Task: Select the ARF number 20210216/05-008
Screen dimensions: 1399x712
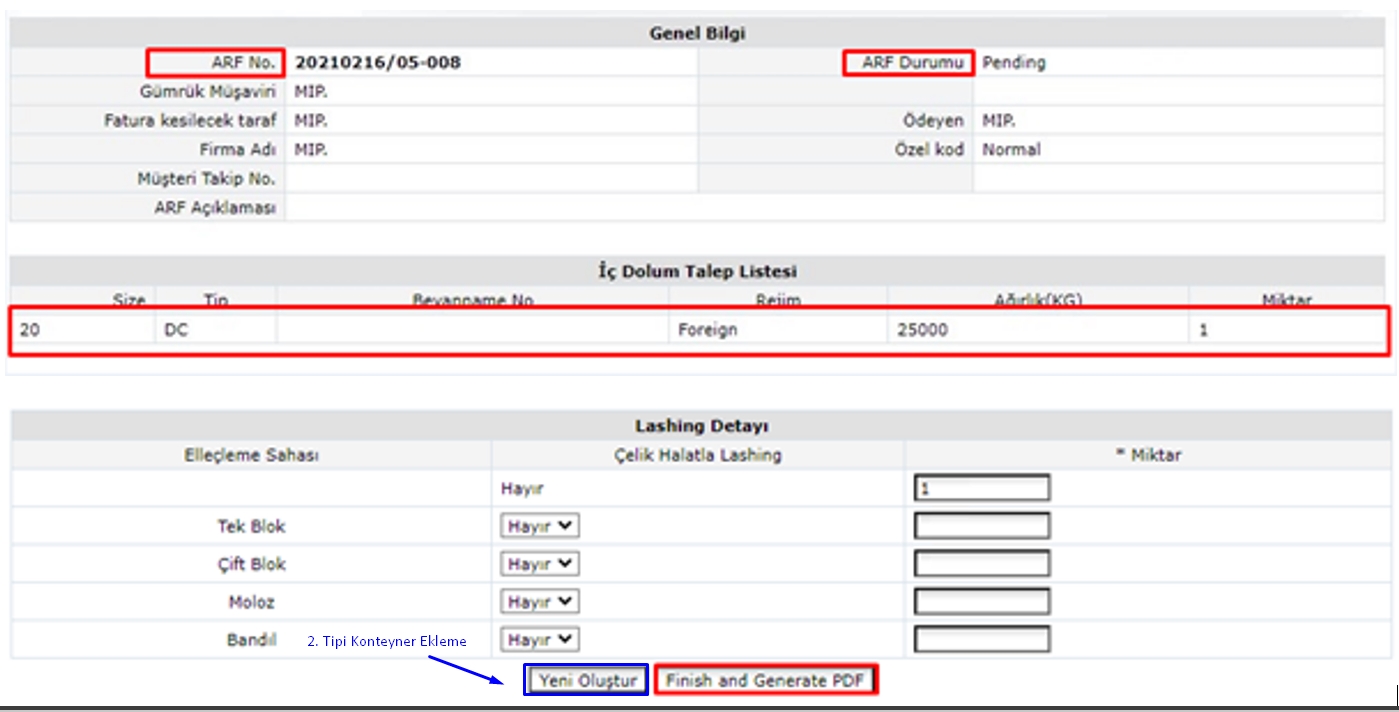Action: click(378, 63)
